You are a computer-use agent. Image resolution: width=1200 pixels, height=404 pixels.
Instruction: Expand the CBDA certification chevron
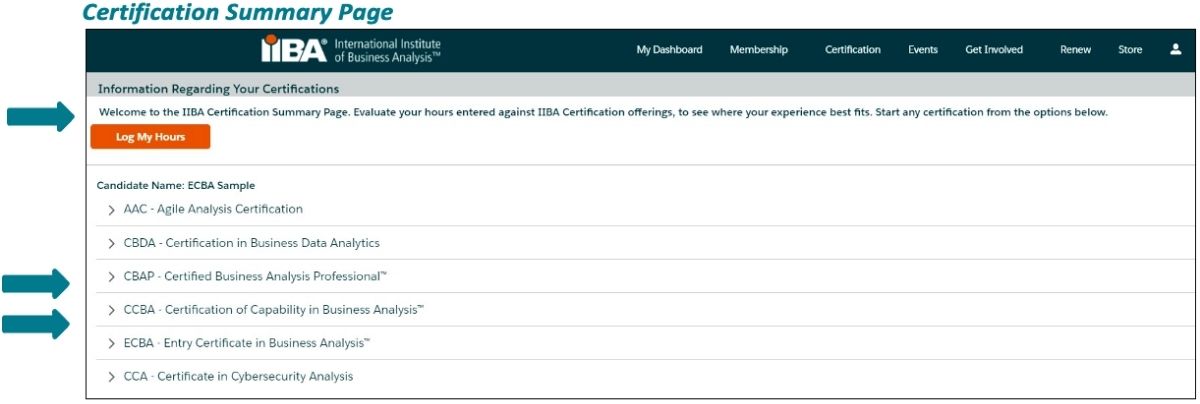coord(112,243)
